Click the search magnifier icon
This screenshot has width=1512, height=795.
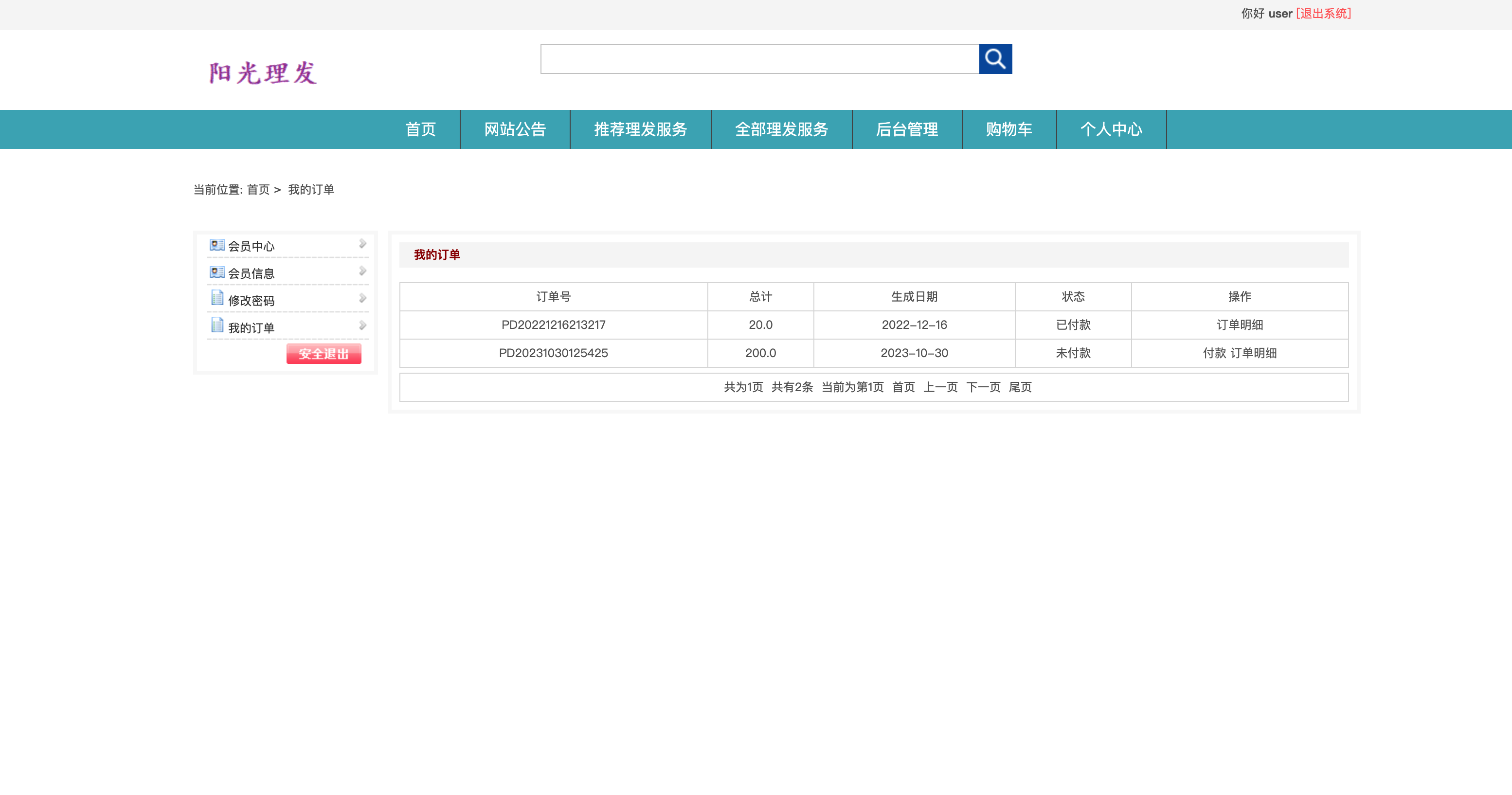[995, 59]
